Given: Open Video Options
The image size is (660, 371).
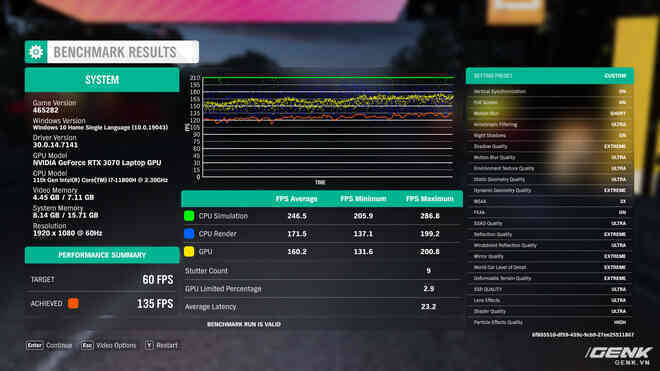Looking at the screenshot, I should (116, 345).
